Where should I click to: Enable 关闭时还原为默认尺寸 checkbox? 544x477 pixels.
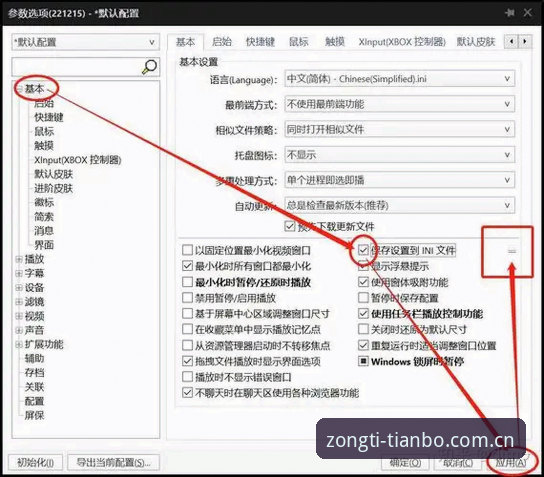click(363, 329)
